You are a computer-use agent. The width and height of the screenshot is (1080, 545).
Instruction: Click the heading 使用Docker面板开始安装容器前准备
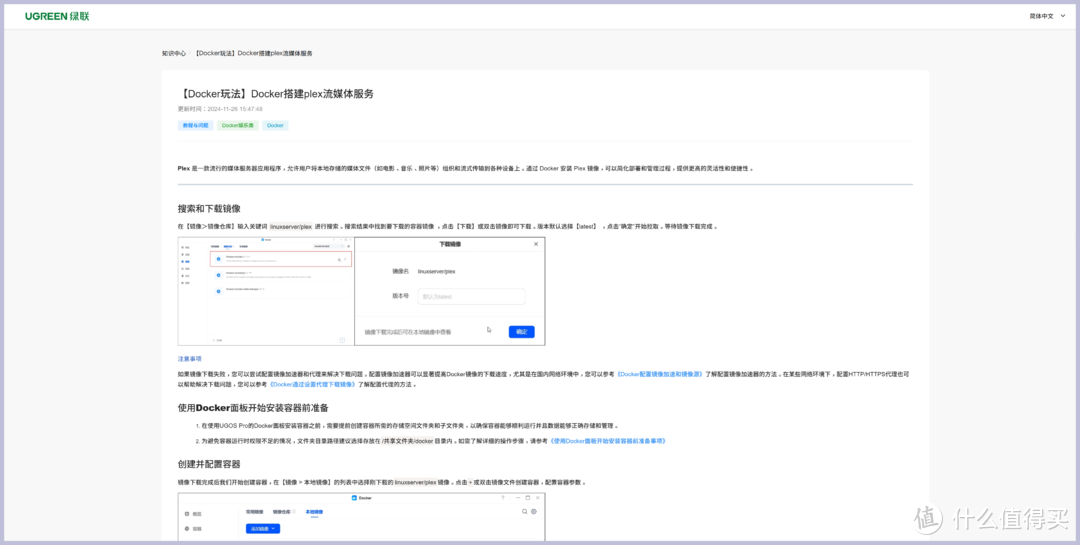(x=253, y=408)
